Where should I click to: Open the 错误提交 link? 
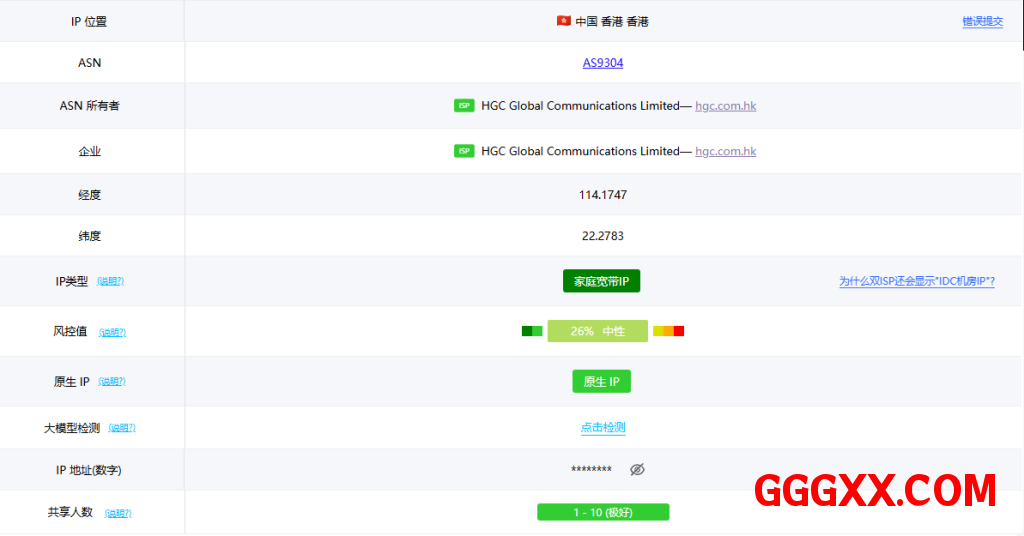[982, 21]
